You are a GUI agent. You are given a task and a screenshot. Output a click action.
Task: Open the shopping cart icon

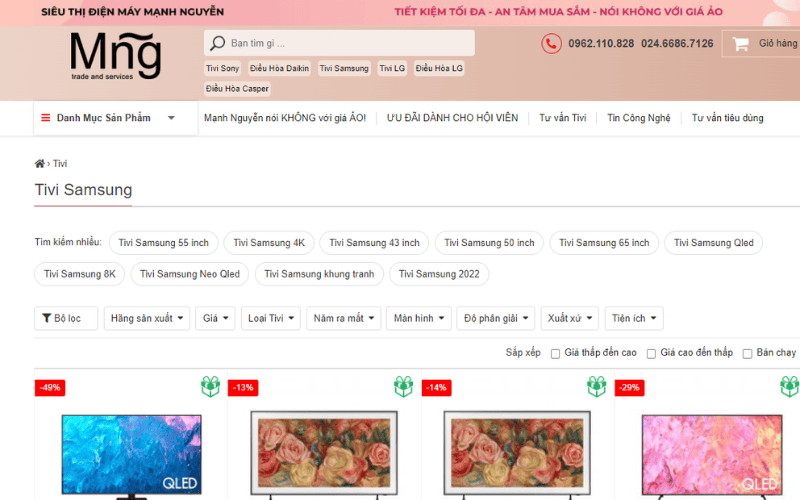click(x=740, y=44)
